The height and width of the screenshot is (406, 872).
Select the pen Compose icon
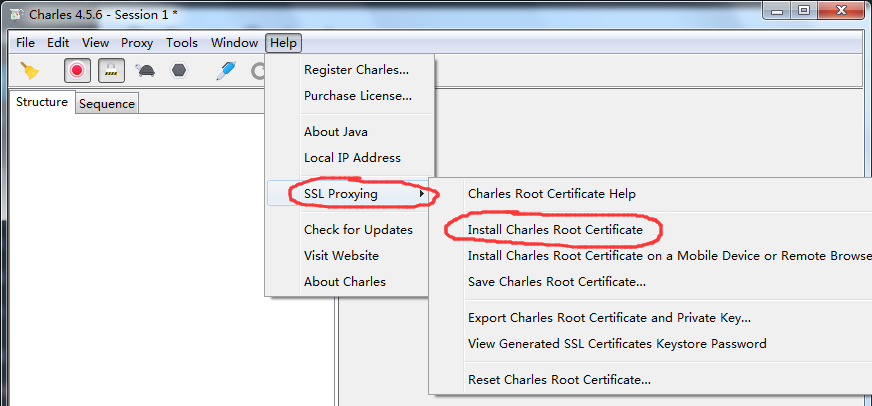pyautogui.click(x=226, y=71)
